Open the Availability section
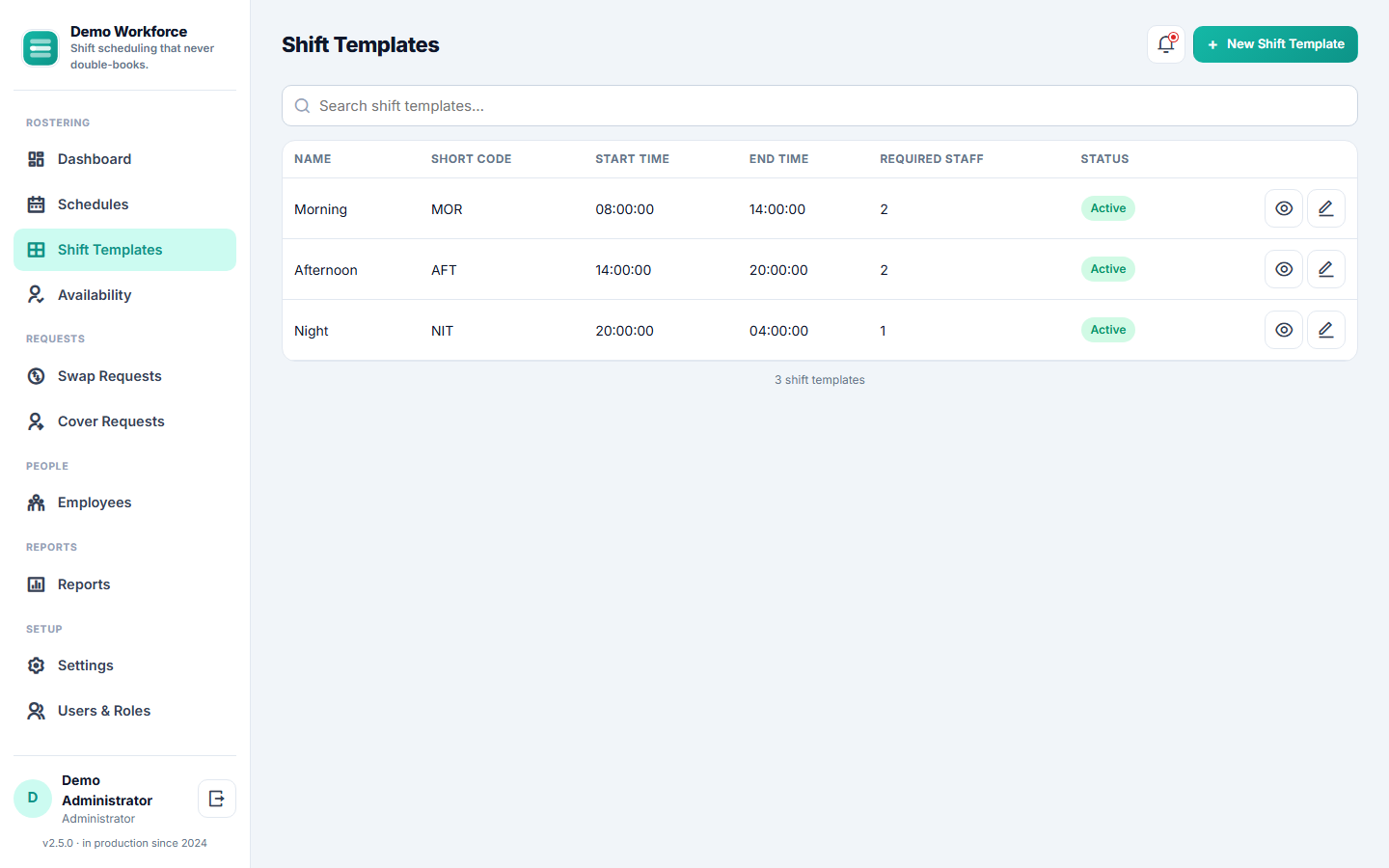The width and height of the screenshot is (1389, 868). 124,295
